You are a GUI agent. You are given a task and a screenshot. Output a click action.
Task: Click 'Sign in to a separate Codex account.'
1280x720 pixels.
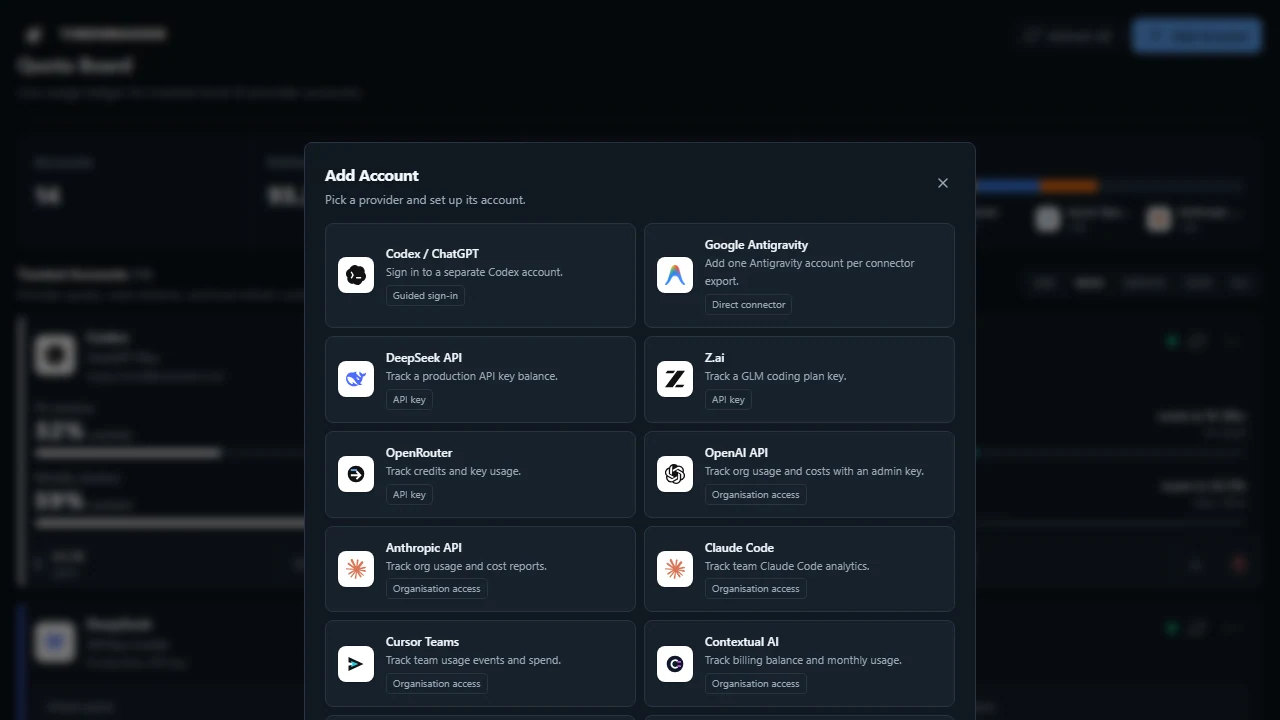[x=474, y=272]
